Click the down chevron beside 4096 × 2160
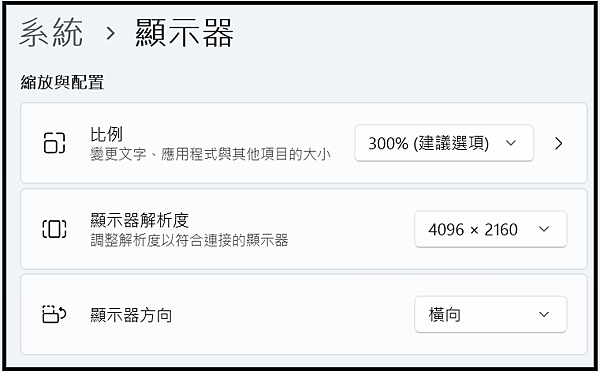This screenshot has width=600, height=372. 544,229
